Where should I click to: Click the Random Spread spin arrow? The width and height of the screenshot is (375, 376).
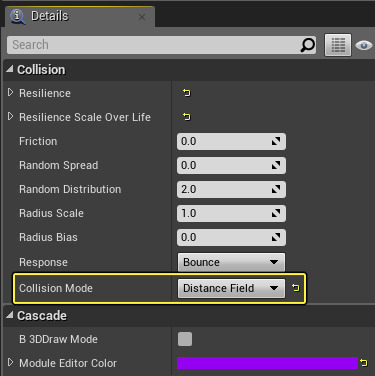click(x=276, y=165)
